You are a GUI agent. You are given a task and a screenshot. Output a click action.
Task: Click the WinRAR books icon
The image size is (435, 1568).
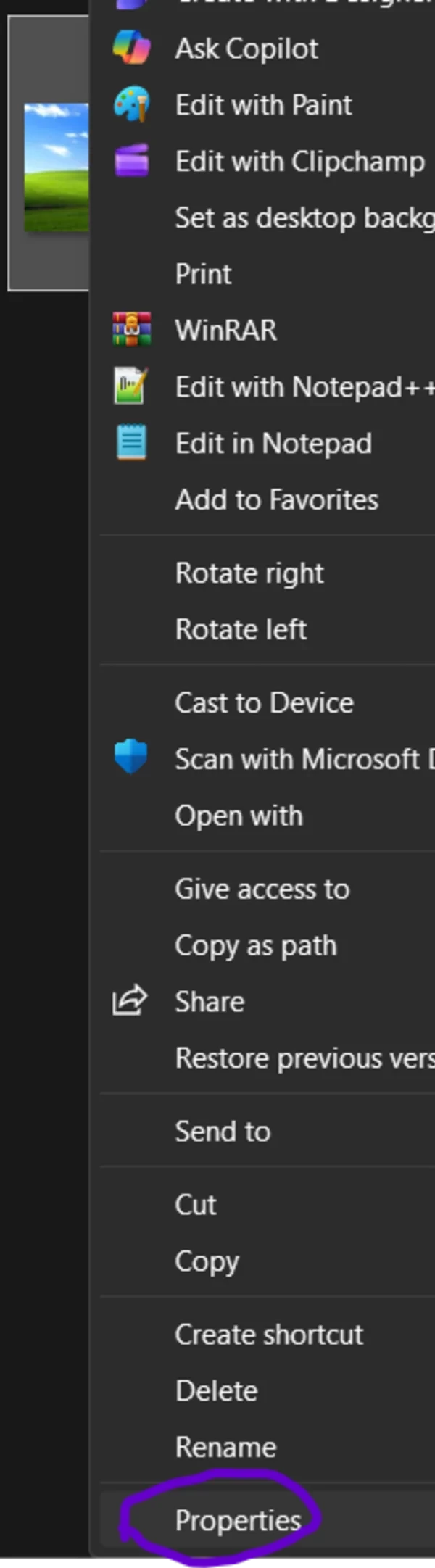tap(131, 330)
